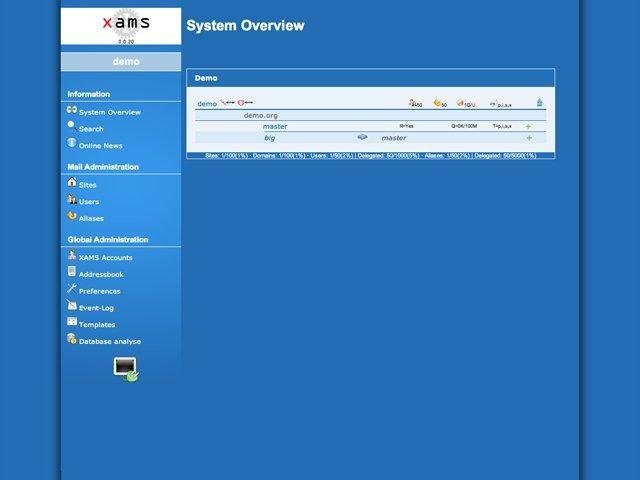Screen dimensions: 640x480
Task: Click the System Overview glasses icon
Action: pyautogui.click(x=72, y=109)
